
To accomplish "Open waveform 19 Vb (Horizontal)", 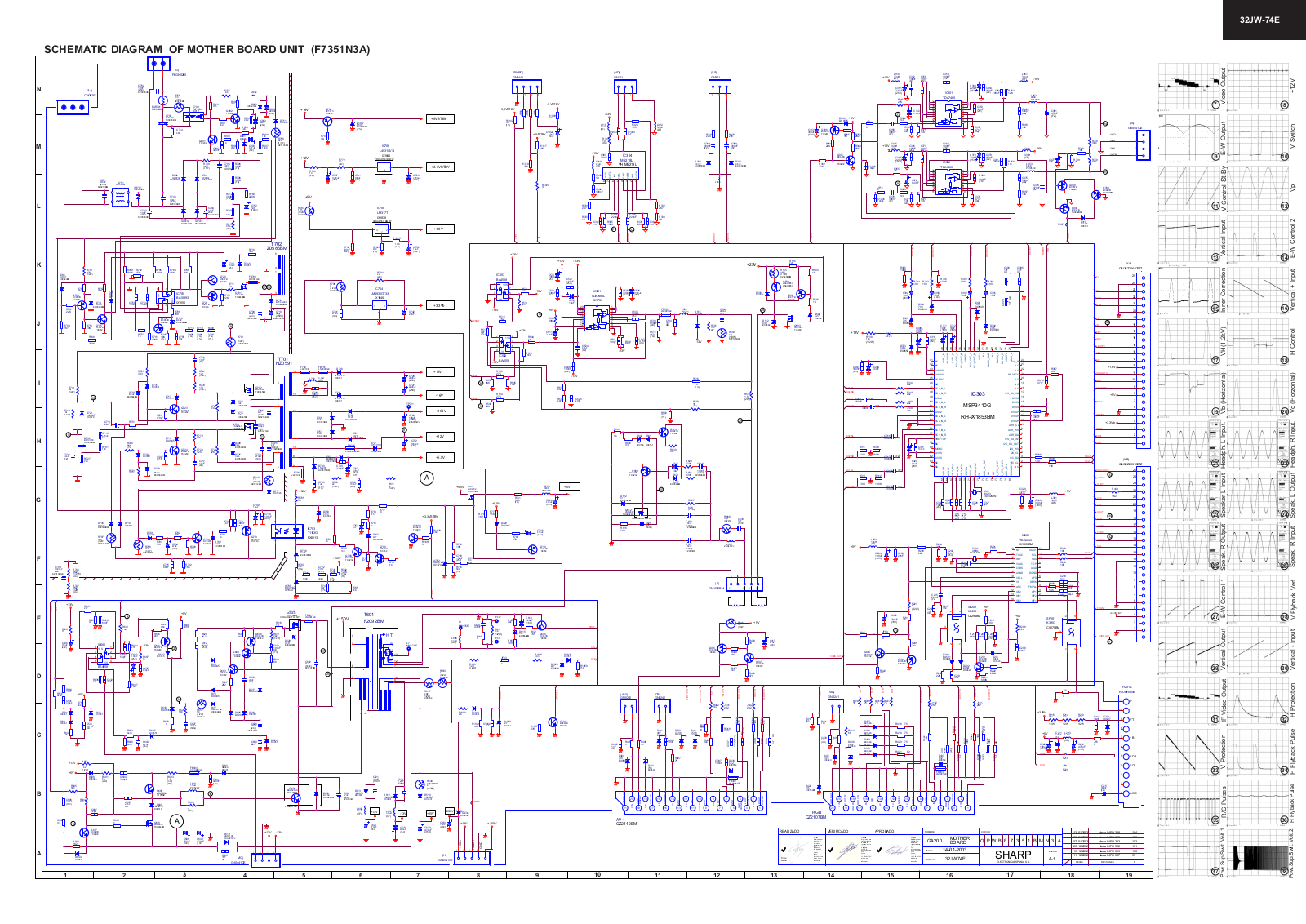I will point(1190,393).
